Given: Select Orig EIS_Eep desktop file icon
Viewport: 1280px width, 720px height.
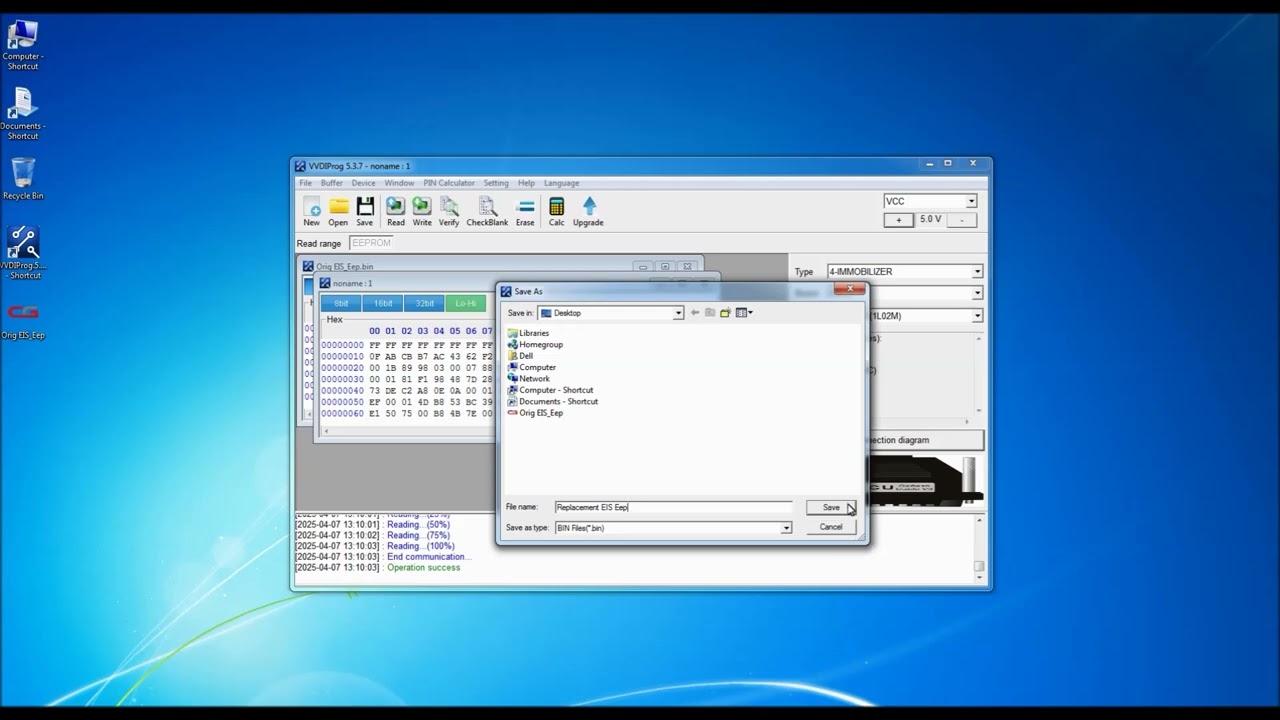Looking at the screenshot, I should pyautogui.click(x=23, y=320).
